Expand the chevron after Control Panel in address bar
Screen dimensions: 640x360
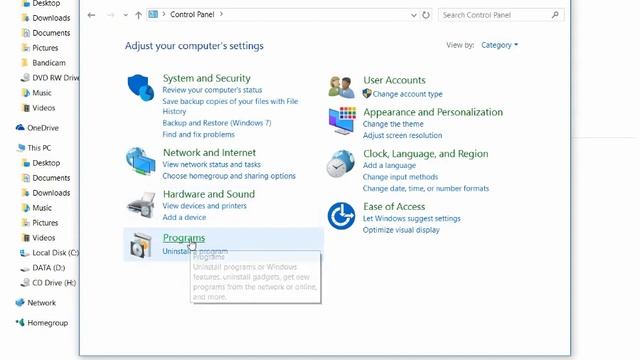[221, 14]
